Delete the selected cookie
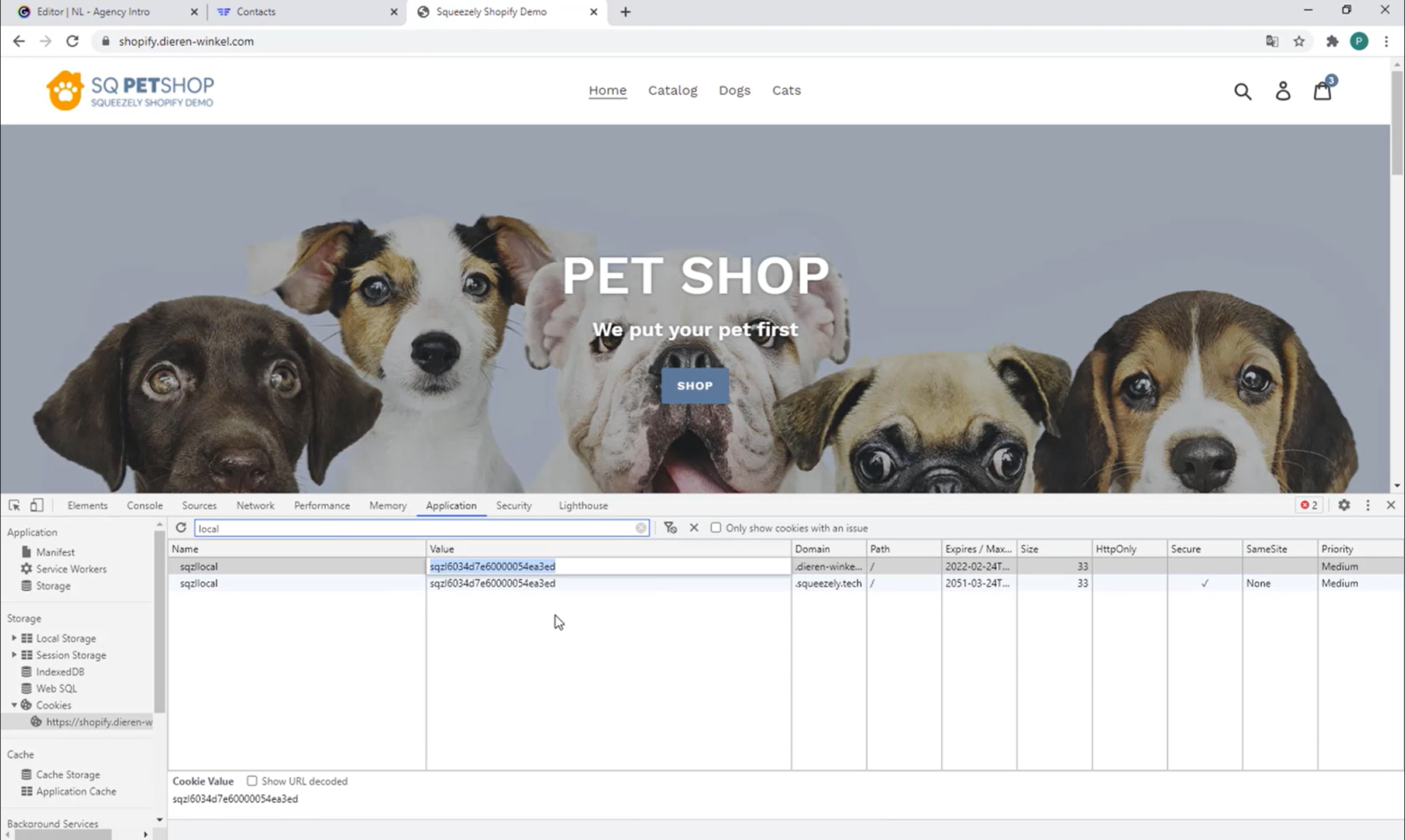1405x840 pixels. click(x=694, y=528)
